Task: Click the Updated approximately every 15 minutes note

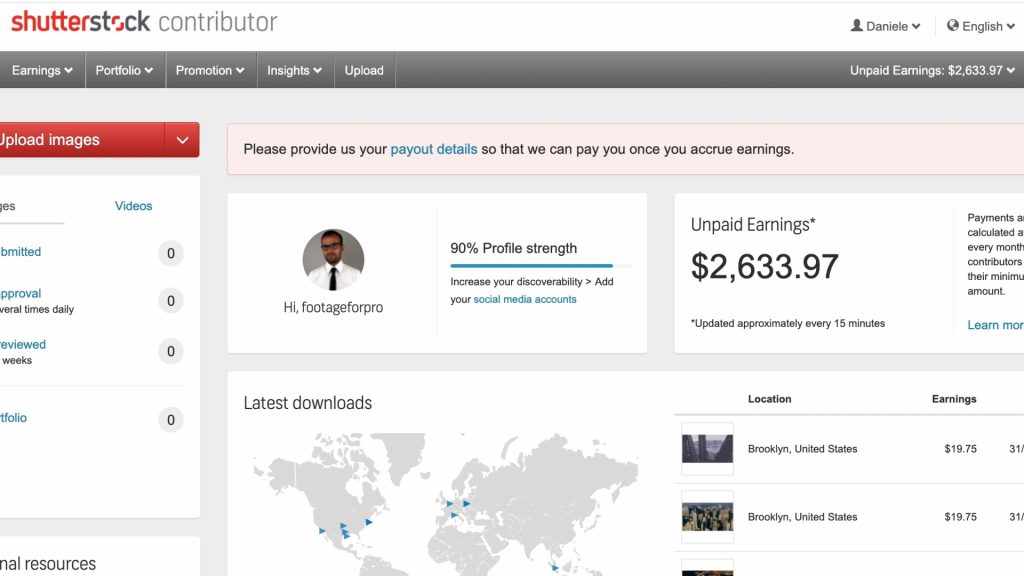Action: 788,323
